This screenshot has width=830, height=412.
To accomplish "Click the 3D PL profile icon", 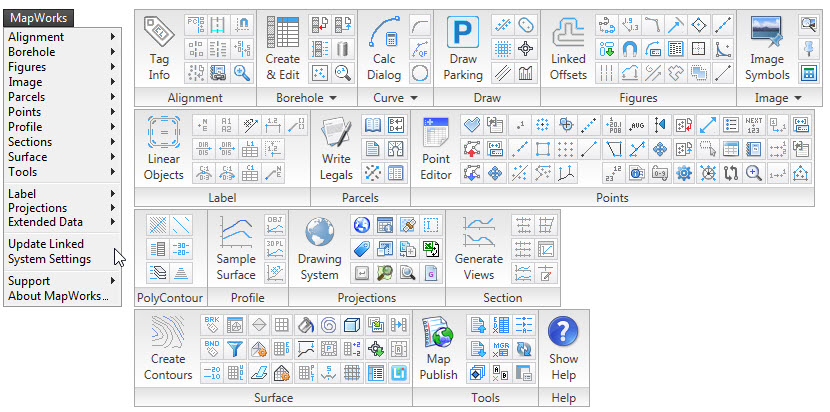I will pyautogui.click(x=275, y=248).
